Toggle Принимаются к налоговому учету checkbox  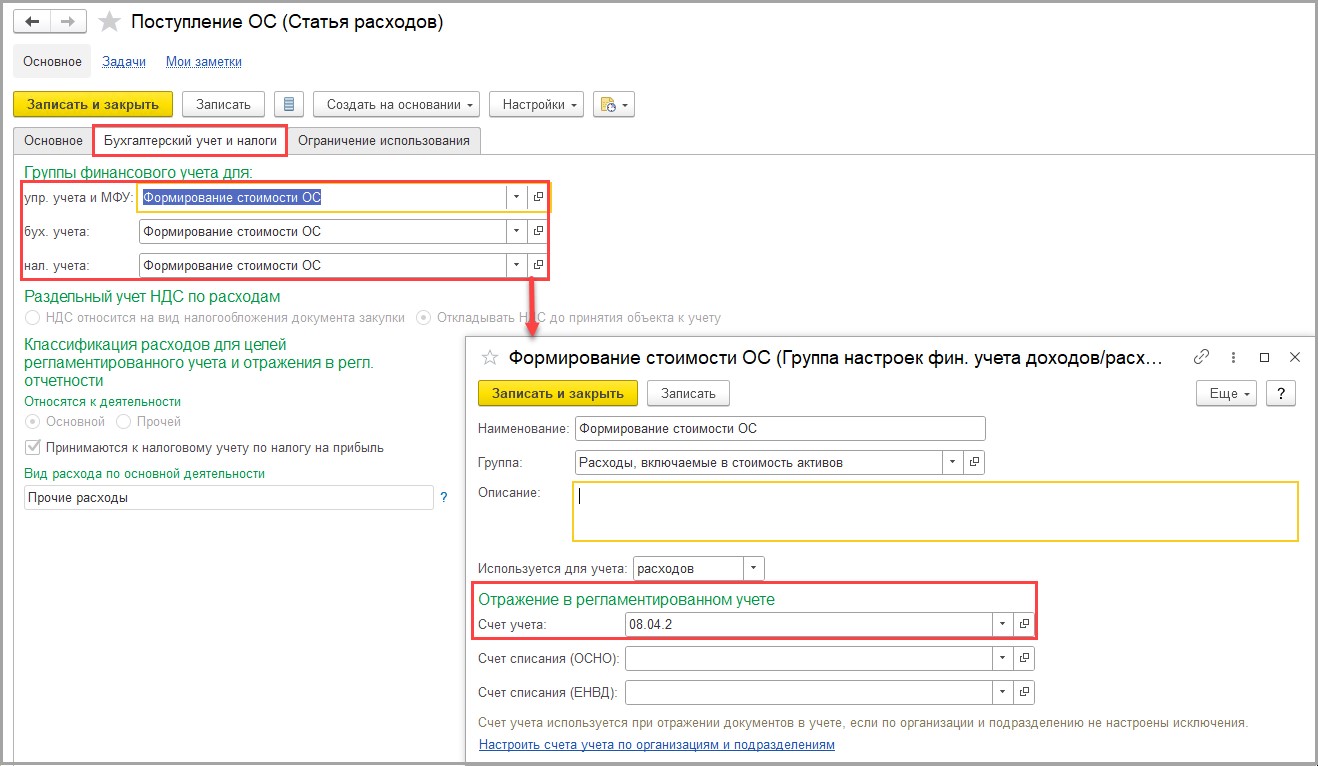point(33,447)
